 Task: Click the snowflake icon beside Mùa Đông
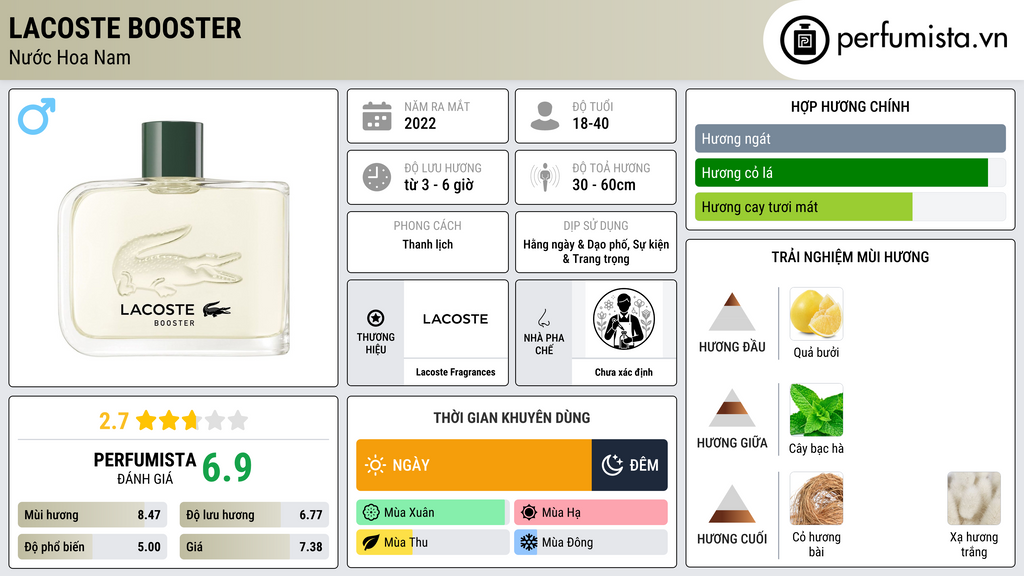pyautogui.click(x=529, y=542)
